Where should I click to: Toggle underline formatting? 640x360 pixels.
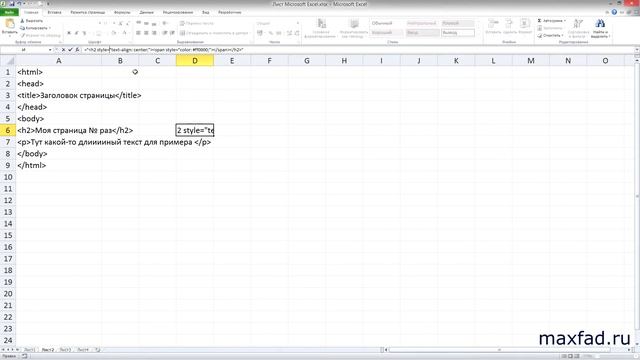click(x=84, y=33)
